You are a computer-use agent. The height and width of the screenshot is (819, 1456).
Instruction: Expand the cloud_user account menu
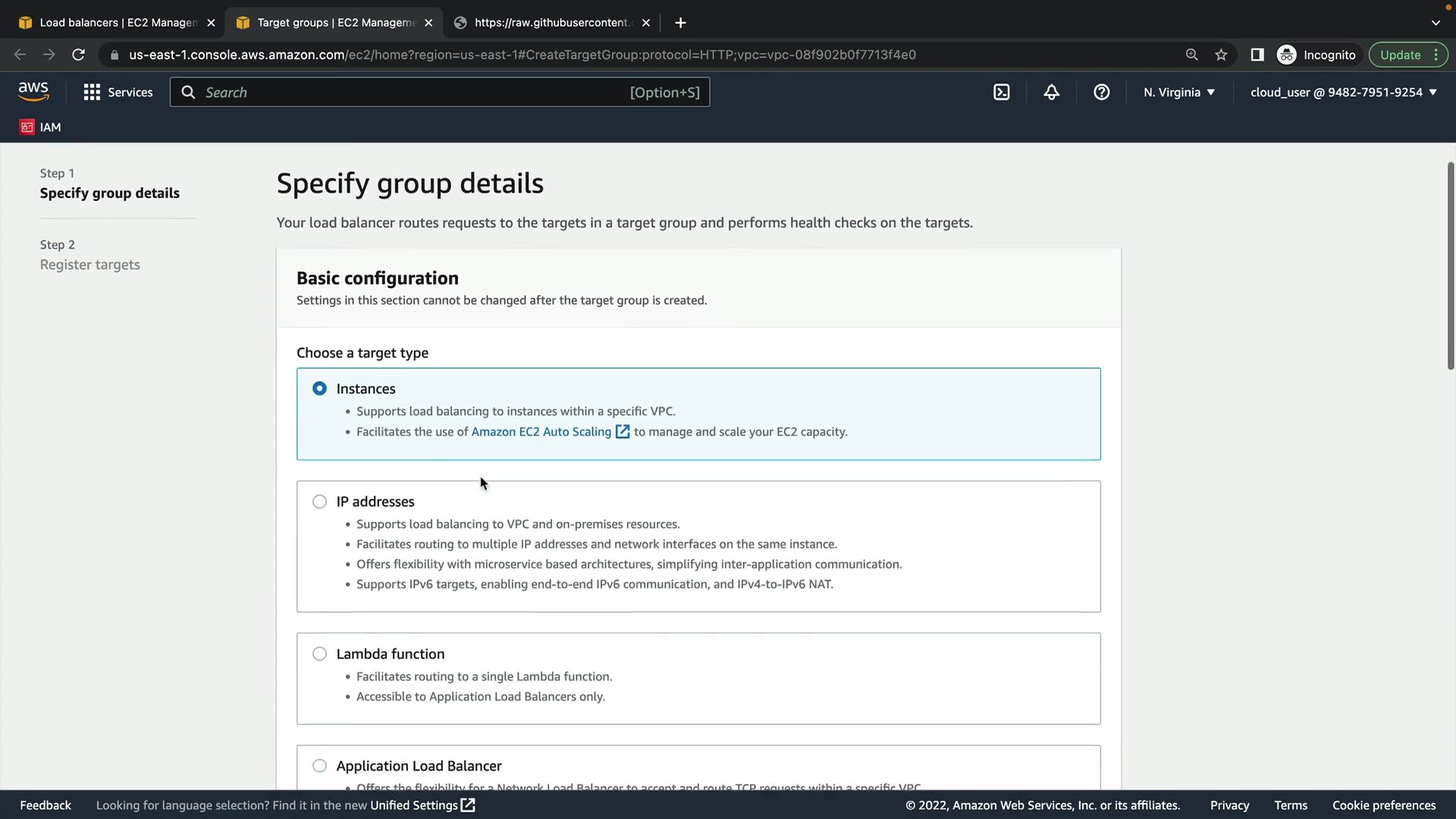click(x=1343, y=93)
